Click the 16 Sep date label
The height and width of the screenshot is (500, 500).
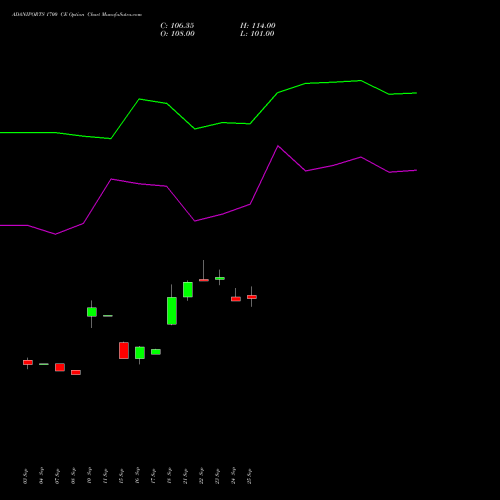(x=138, y=476)
